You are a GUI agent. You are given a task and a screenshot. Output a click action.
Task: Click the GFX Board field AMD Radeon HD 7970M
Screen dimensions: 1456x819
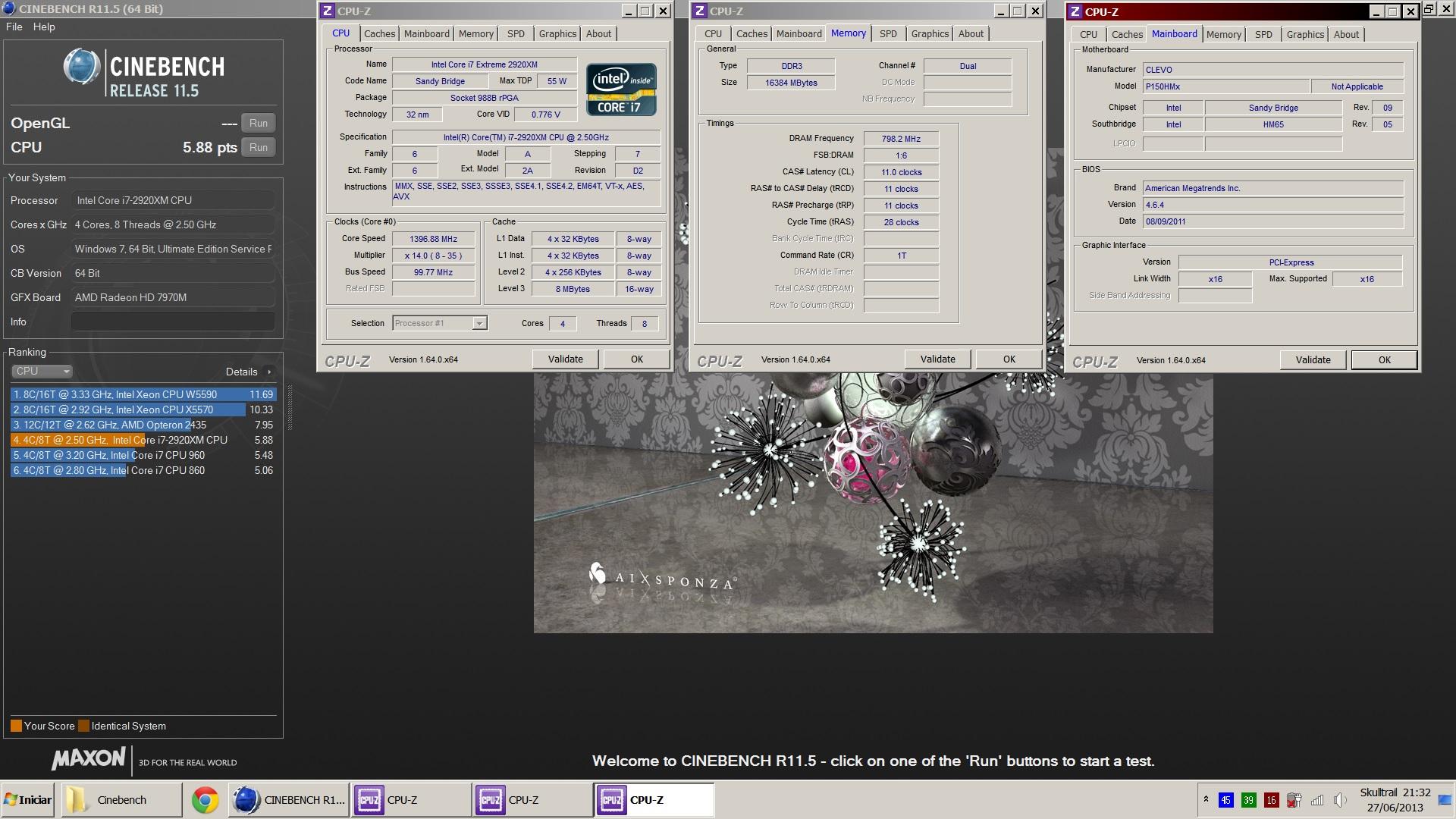point(173,297)
